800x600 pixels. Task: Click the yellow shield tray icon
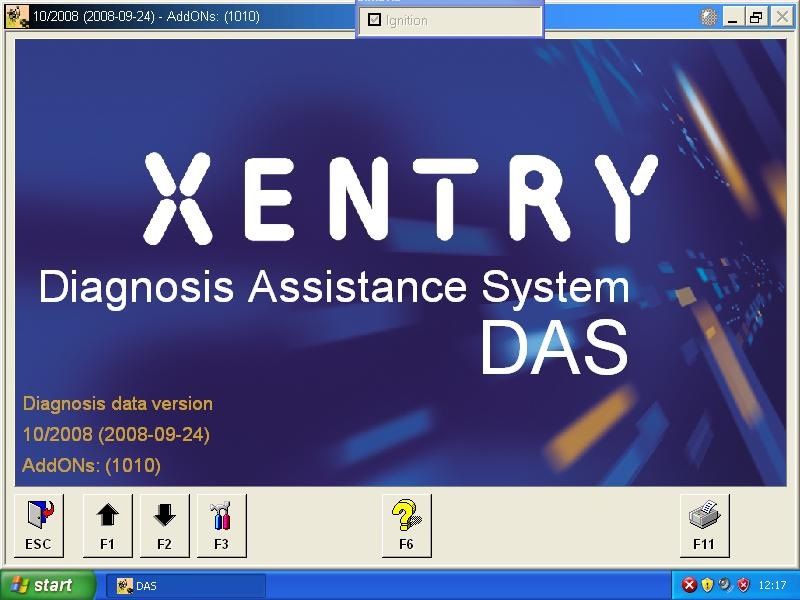(707, 585)
